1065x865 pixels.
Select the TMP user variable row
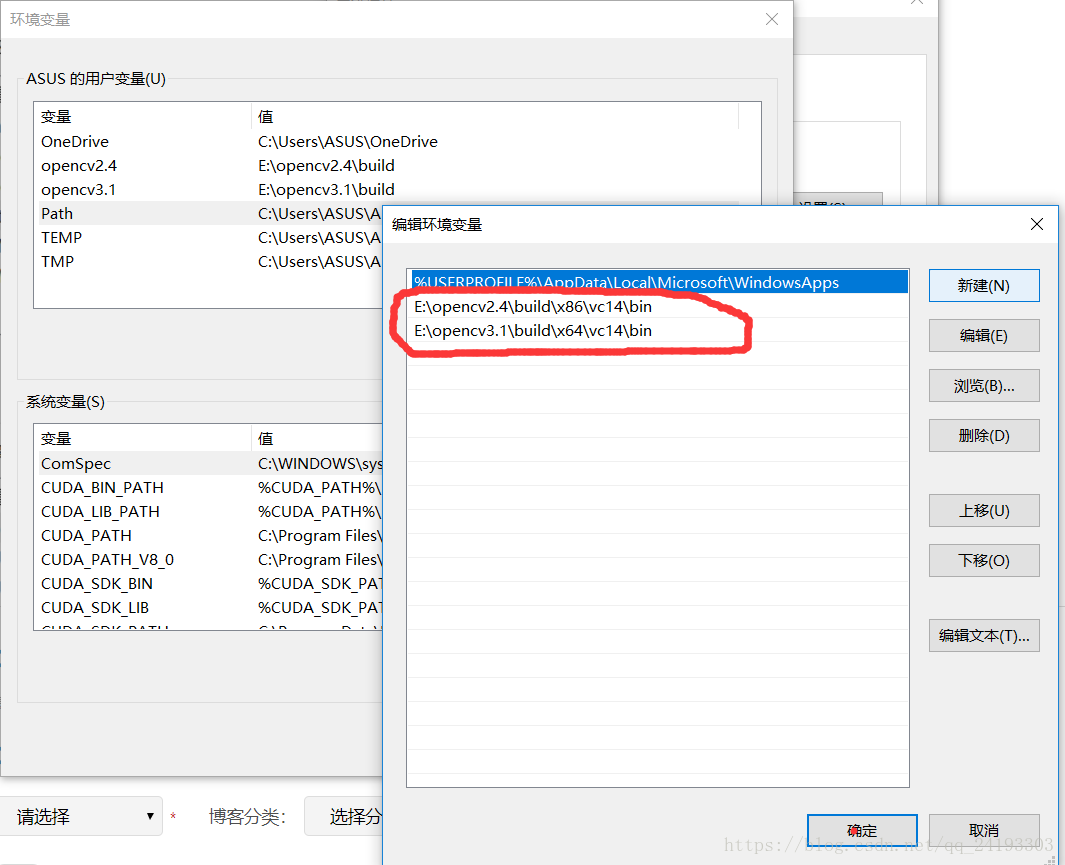(x=211, y=261)
